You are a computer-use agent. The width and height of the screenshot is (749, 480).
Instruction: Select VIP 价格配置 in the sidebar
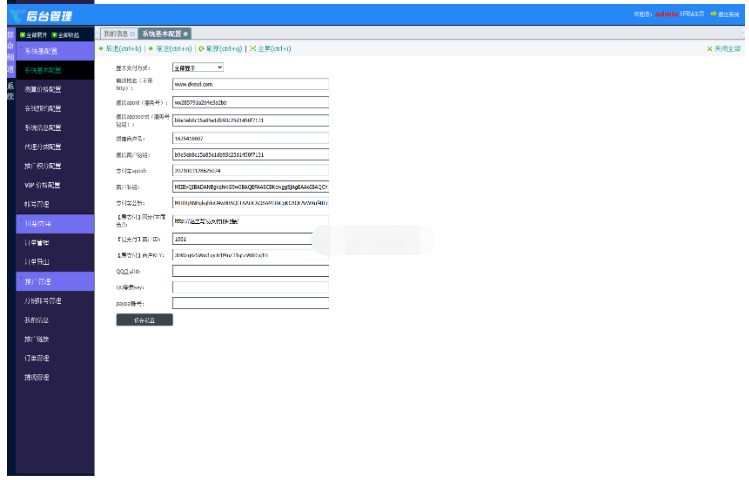click(x=43, y=185)
